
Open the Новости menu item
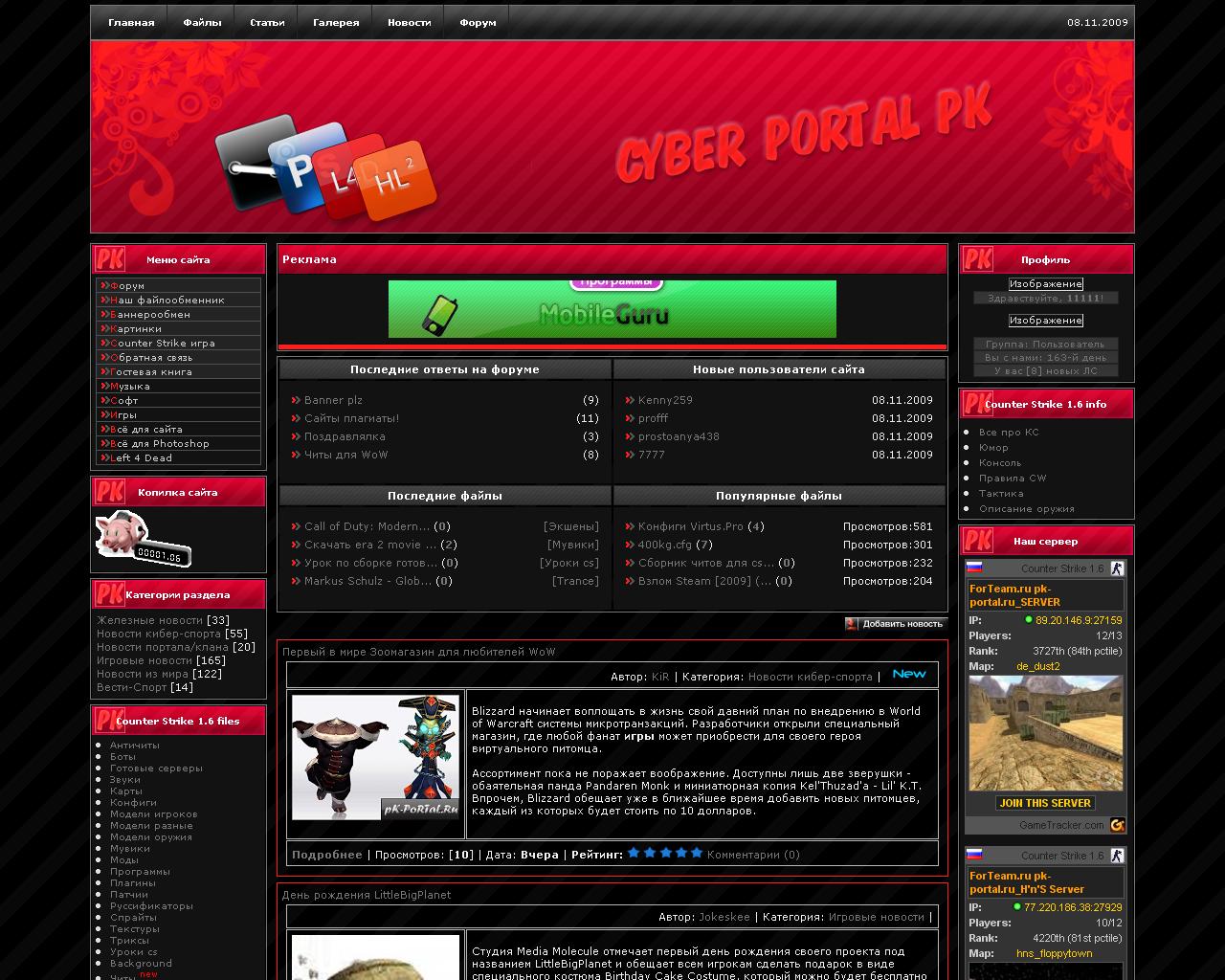409,22
